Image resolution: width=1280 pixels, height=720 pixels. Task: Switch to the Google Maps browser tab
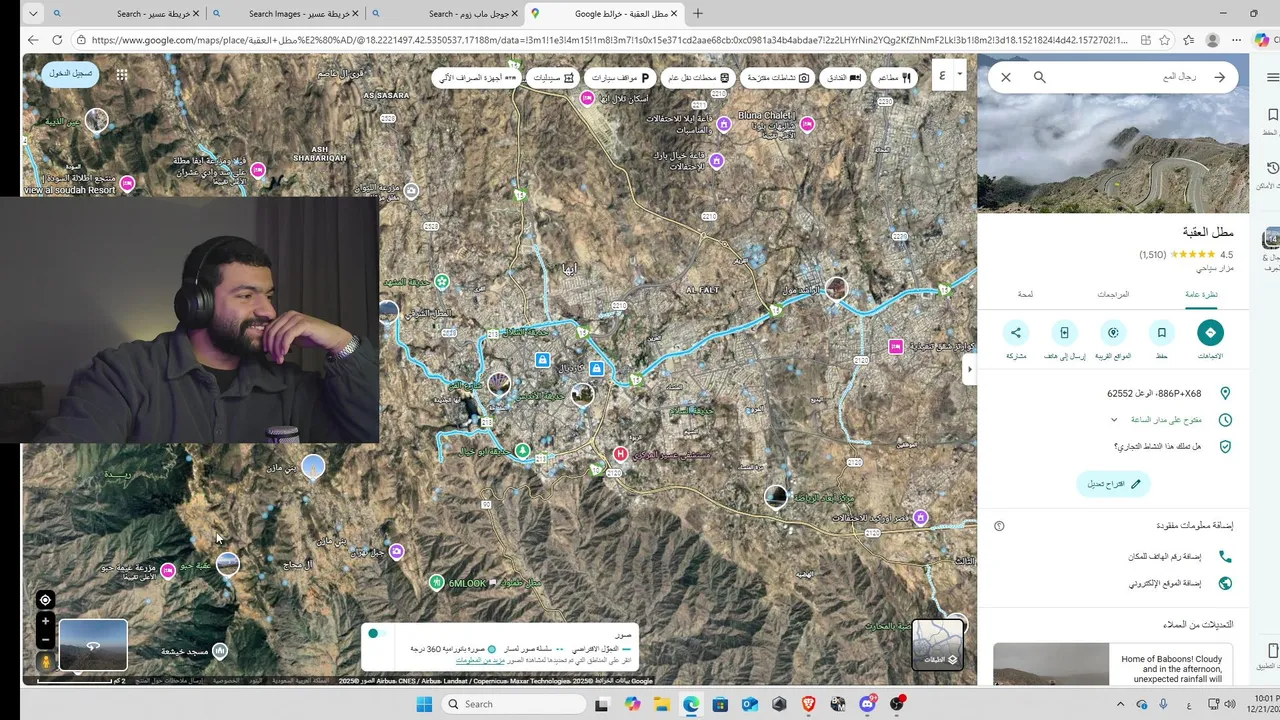coord(605,14)
